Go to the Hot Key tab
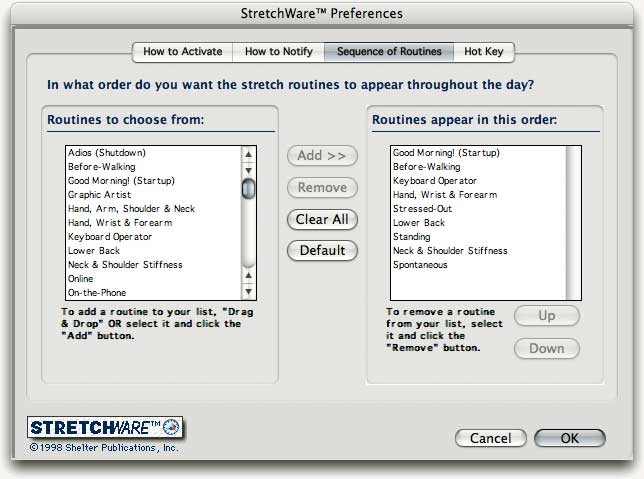This screenshot has height=479, width=644. 484,52
